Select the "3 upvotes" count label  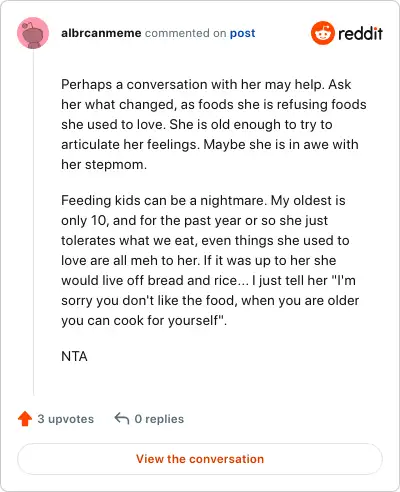click(66, 419)
